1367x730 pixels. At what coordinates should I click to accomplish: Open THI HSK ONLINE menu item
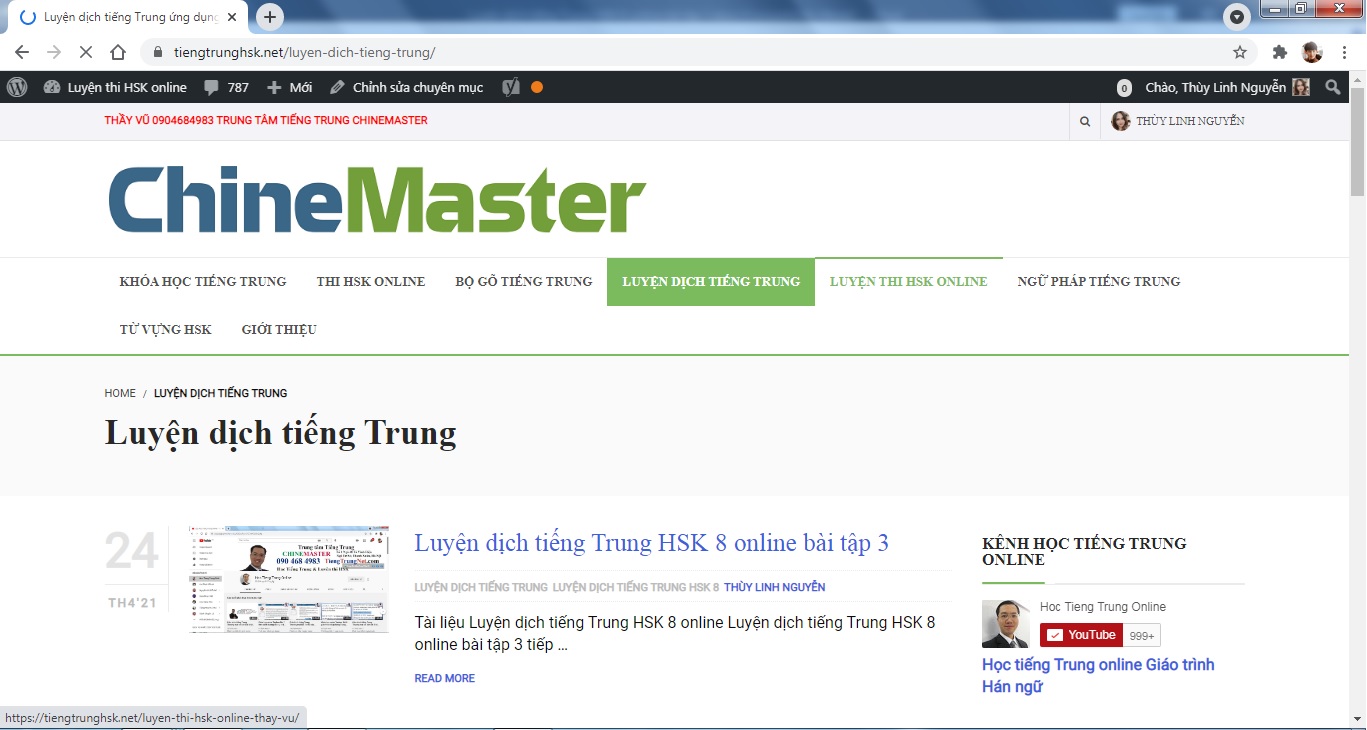coord(371,281)
